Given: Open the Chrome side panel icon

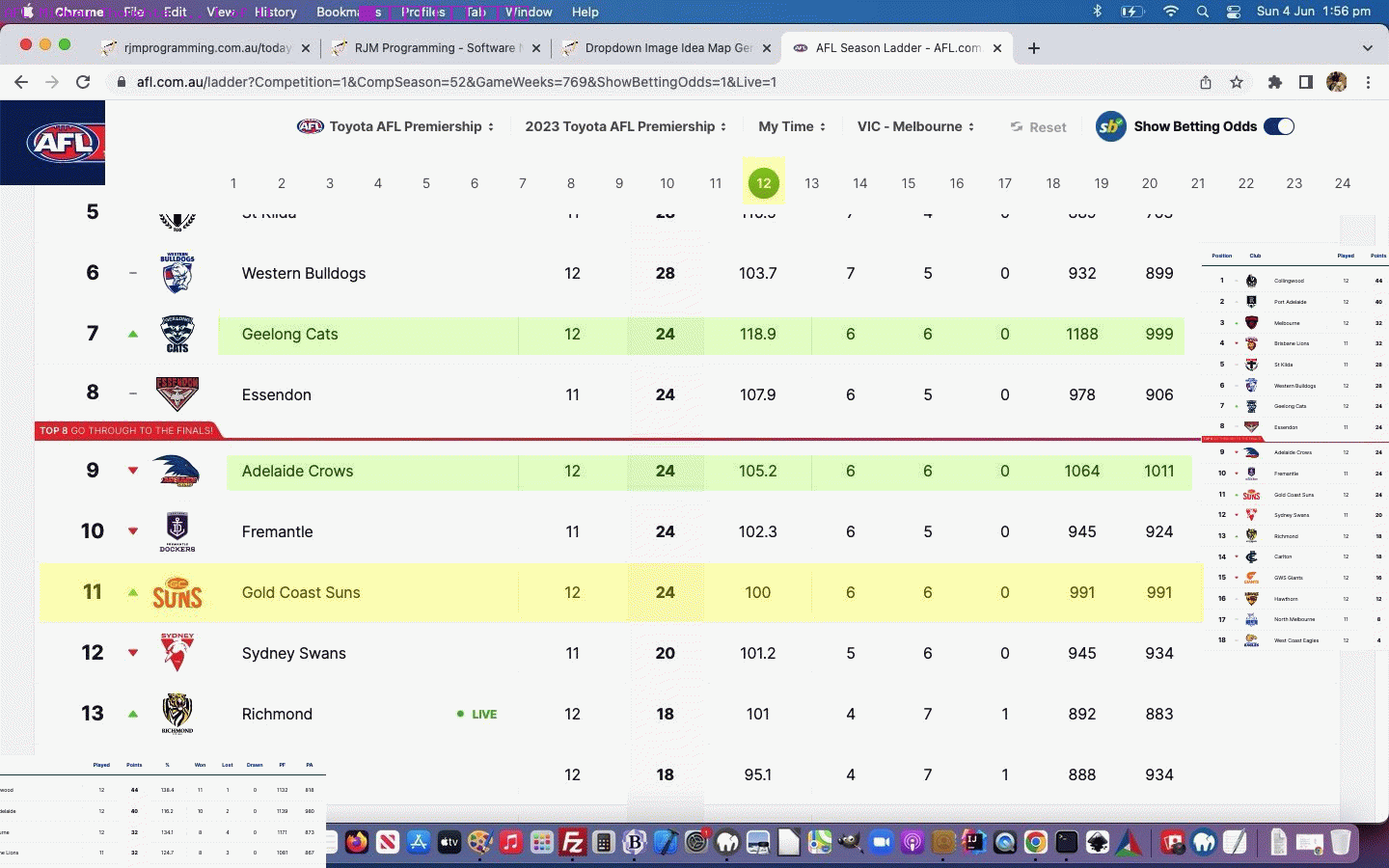Looking at the screenshot, I should pyautogui.click(x=1306, y=82).
